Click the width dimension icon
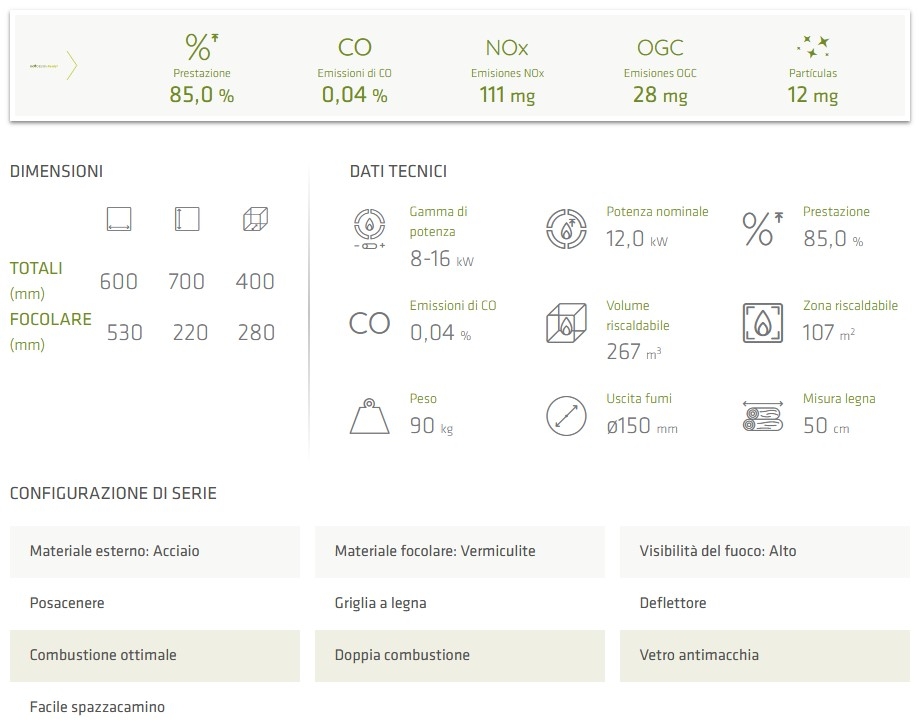 tap(119, 220)
